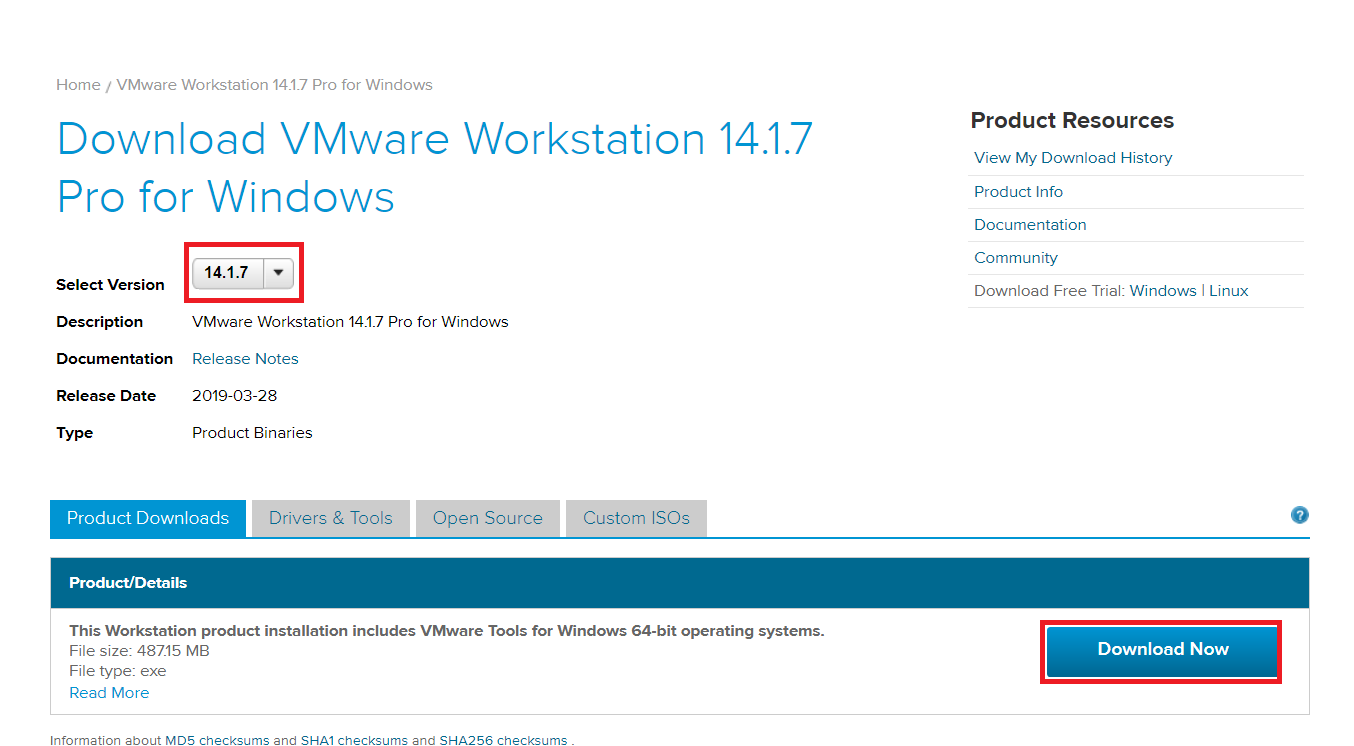Click the Read More link

click(109, 693)
